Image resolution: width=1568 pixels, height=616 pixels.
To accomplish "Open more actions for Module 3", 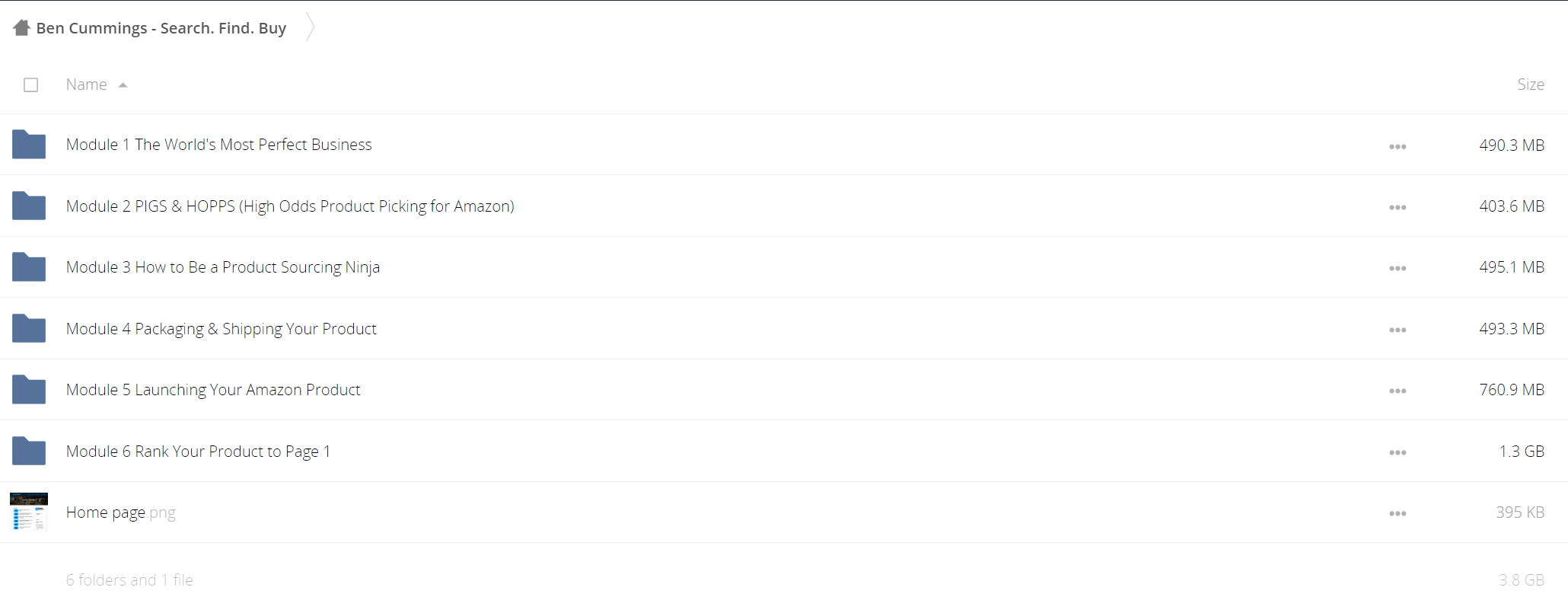I will point(1397,268).
